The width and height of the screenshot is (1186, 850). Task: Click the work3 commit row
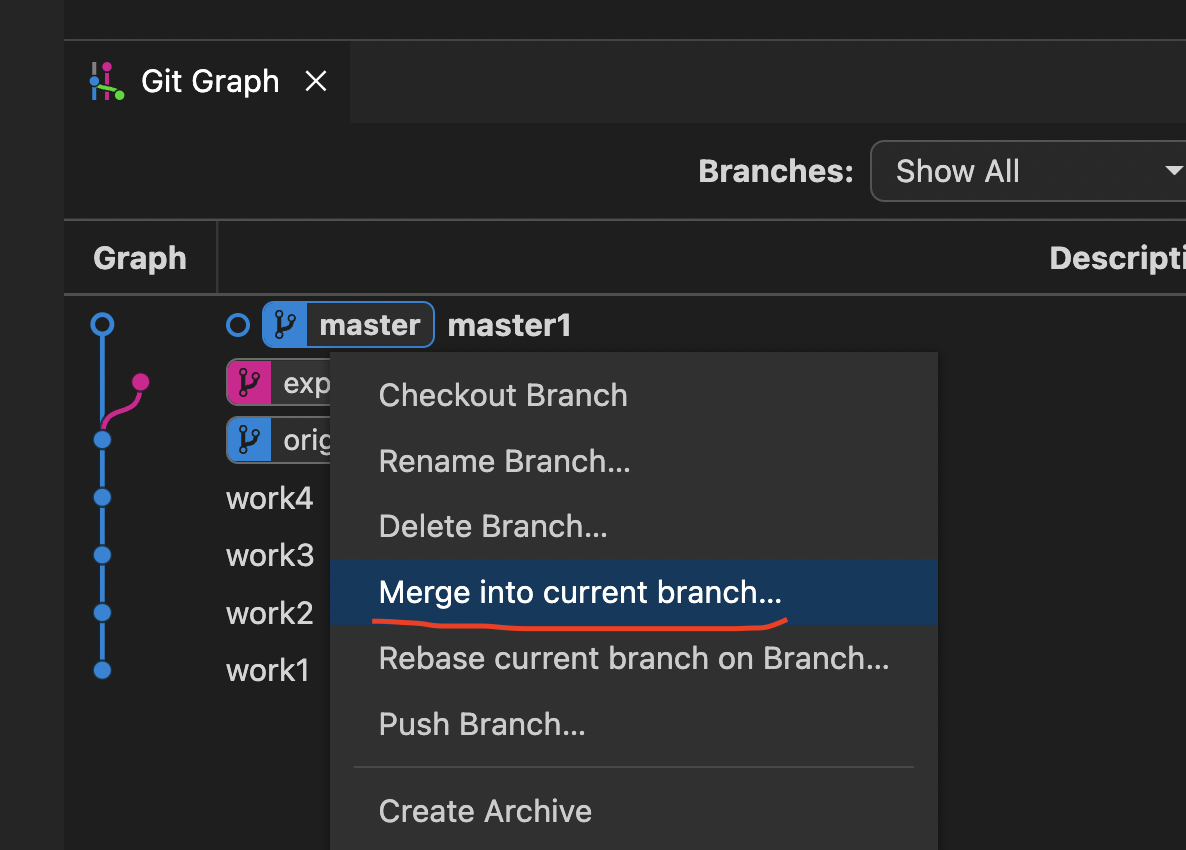(269, 556)
